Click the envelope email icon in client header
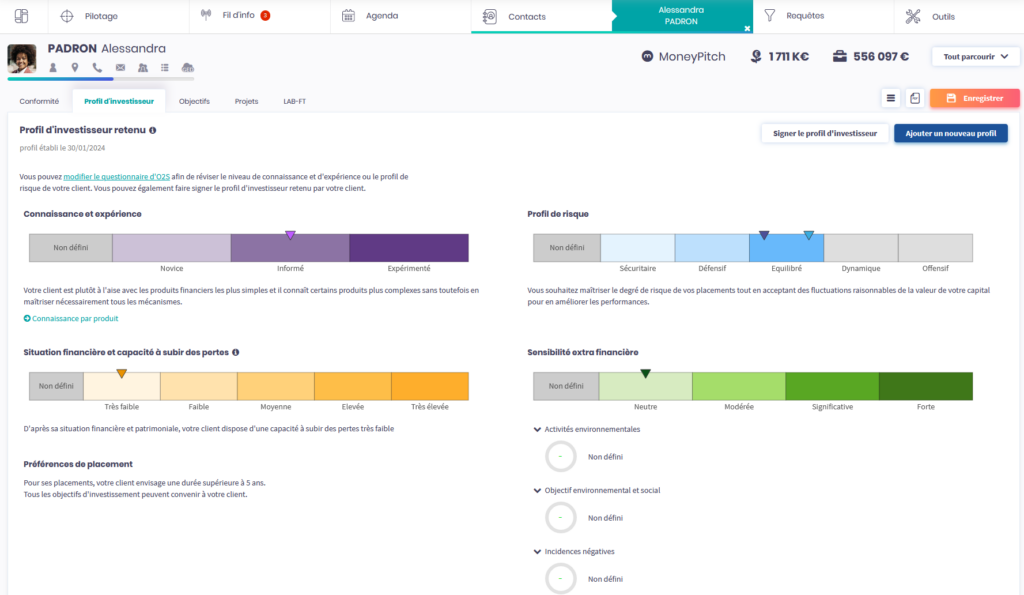This screenshot has width=1024, height=595. (120, 68)
